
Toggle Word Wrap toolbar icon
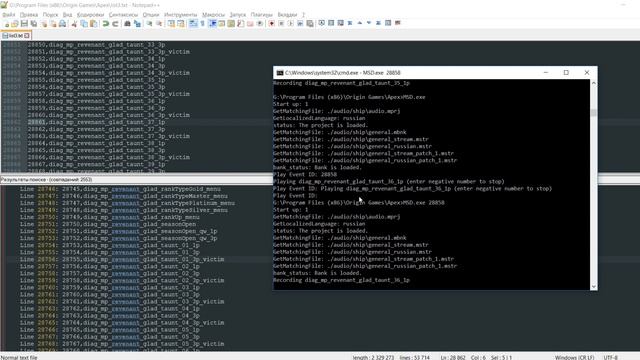193,24
